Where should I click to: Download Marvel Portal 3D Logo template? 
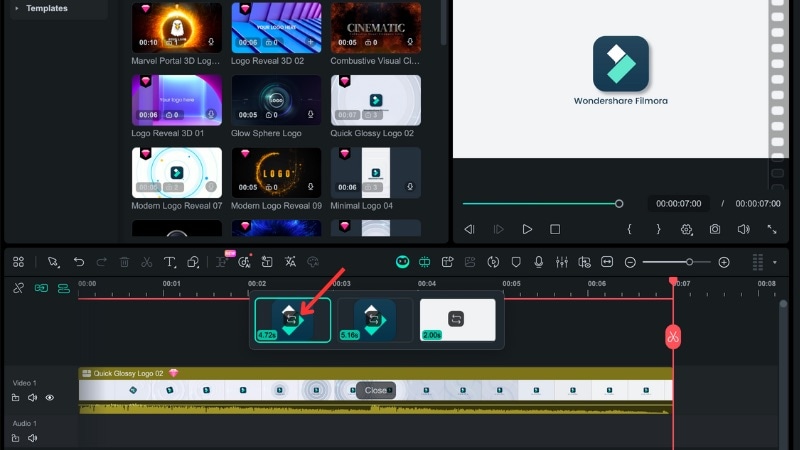coord(211,42)
